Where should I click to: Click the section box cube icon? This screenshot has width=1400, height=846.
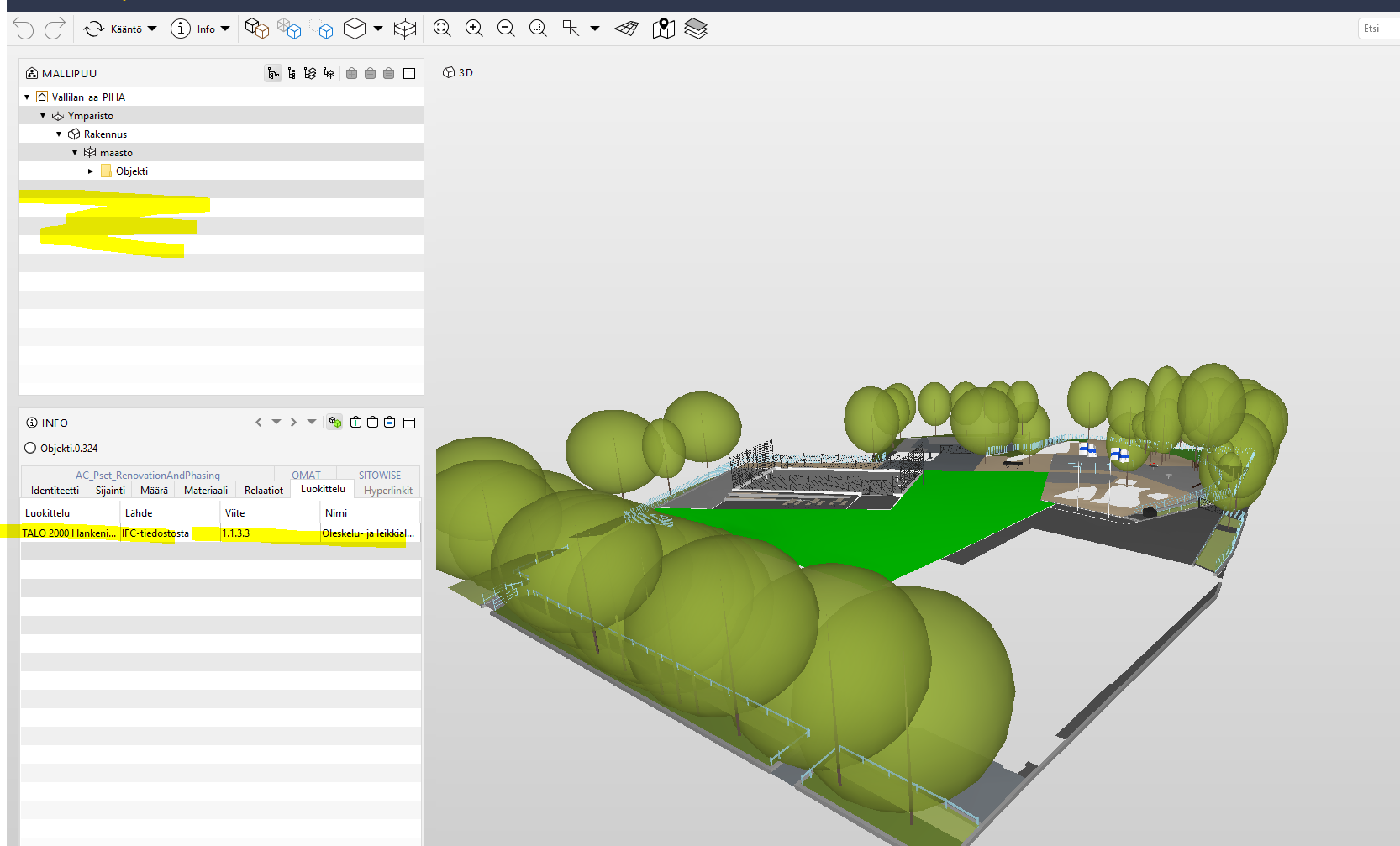(405, 29)
